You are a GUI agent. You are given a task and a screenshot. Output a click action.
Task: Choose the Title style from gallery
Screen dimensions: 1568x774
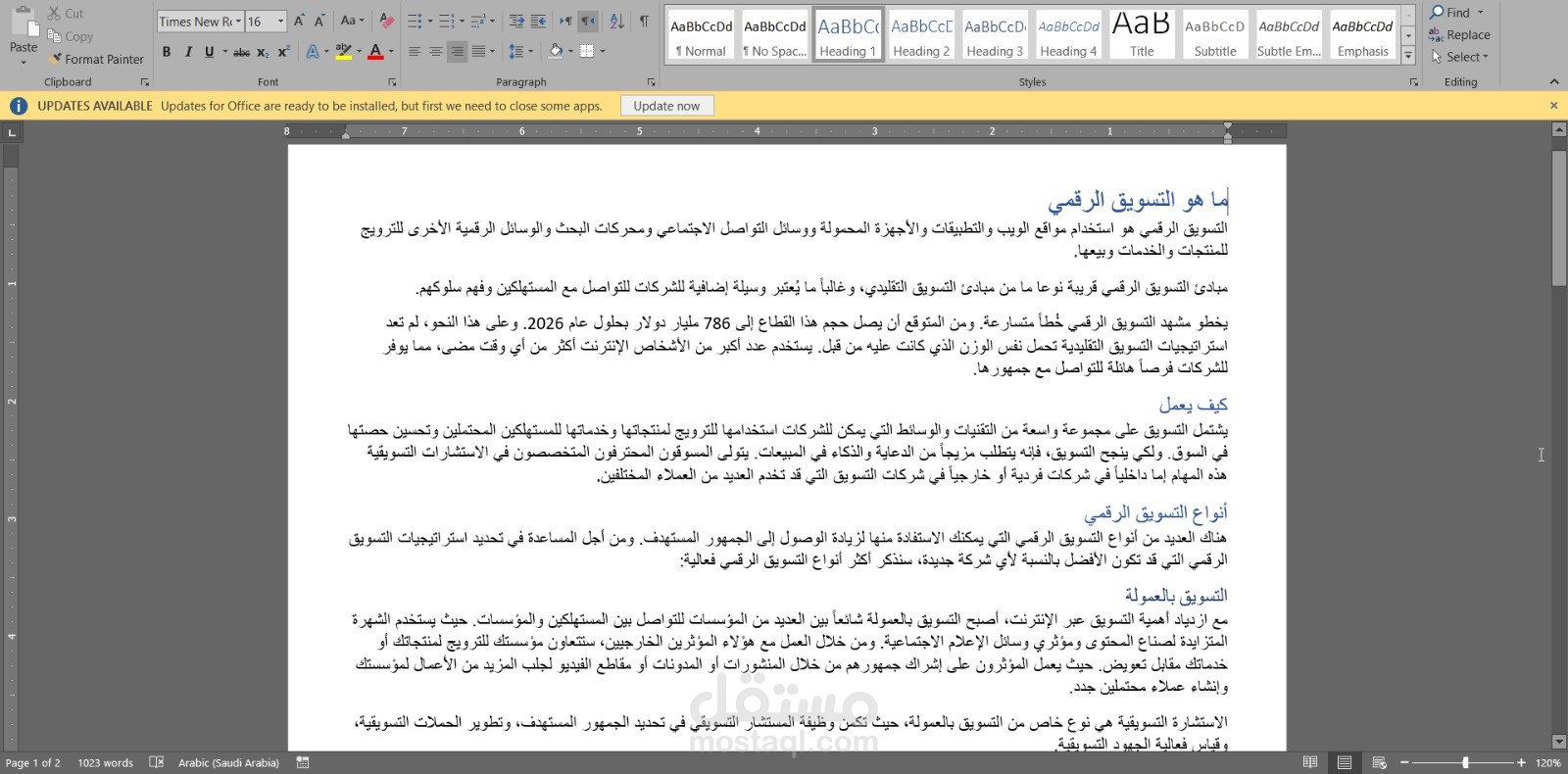click(x=1142, y=34)
